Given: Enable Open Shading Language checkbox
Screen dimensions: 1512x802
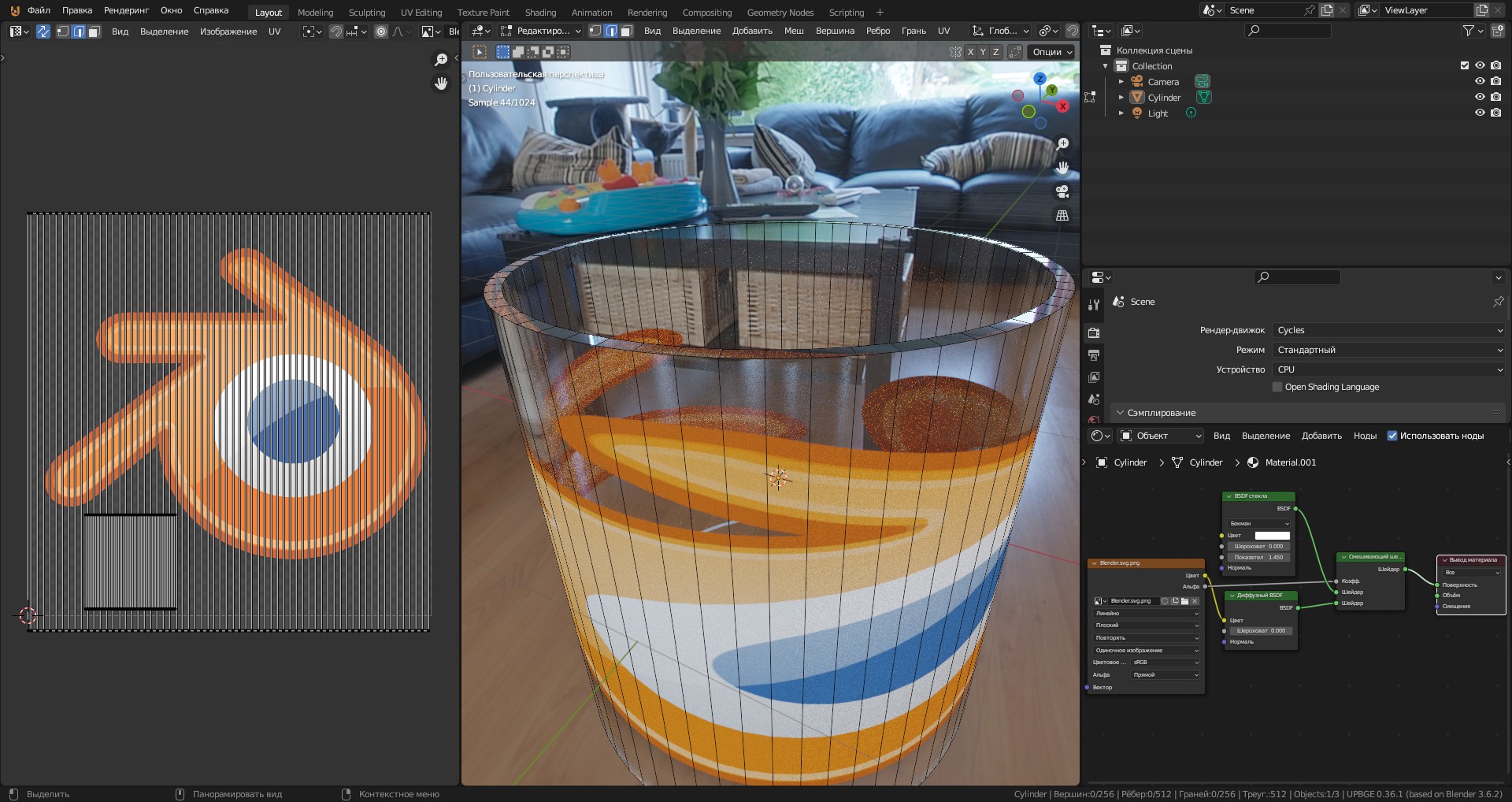Looking at the screenshot, I should click(x=1277, y=387).
